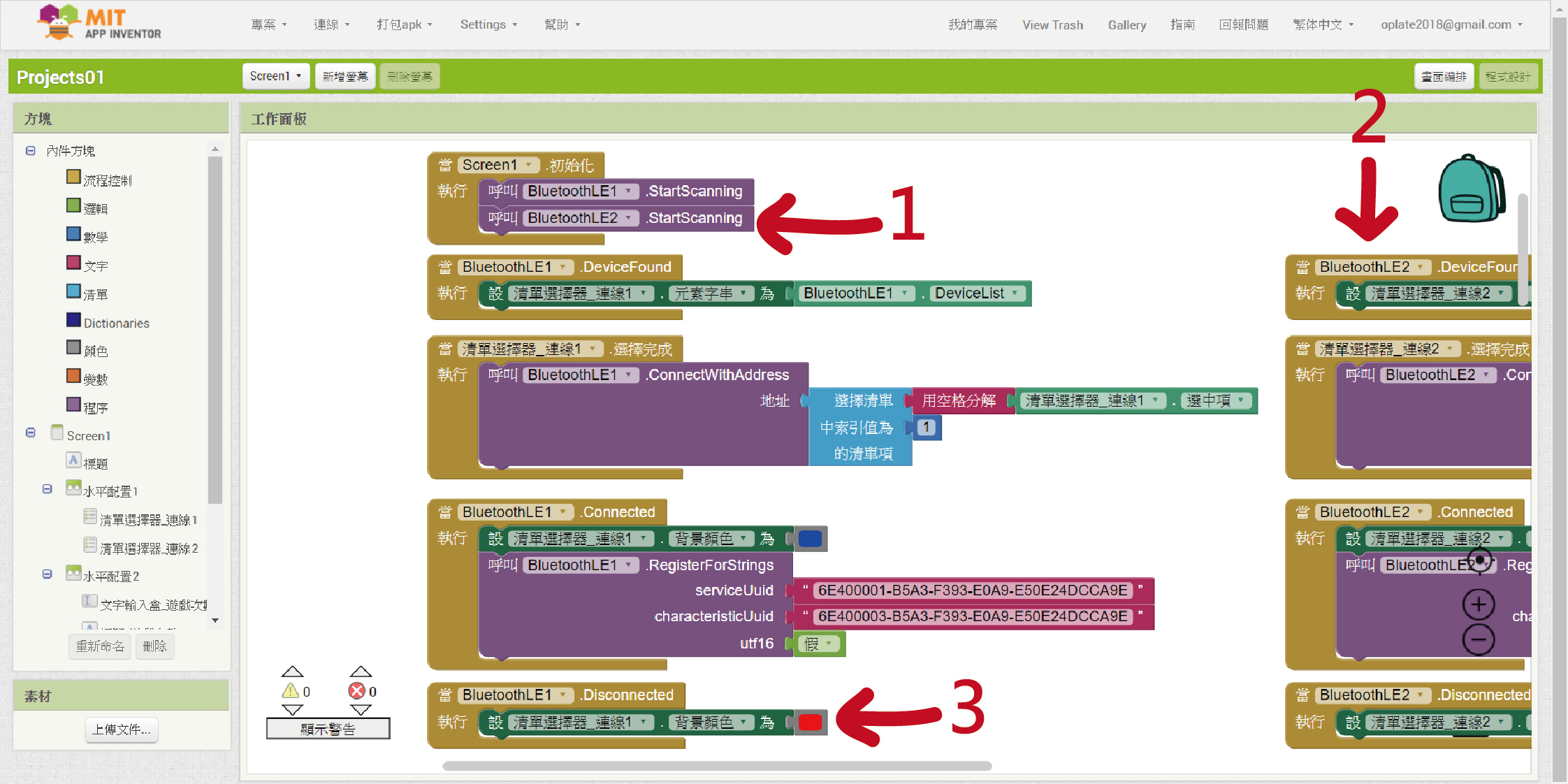Open the Screen1 screen dropdown
1568x784 pixels.
(x=275, y=76)
